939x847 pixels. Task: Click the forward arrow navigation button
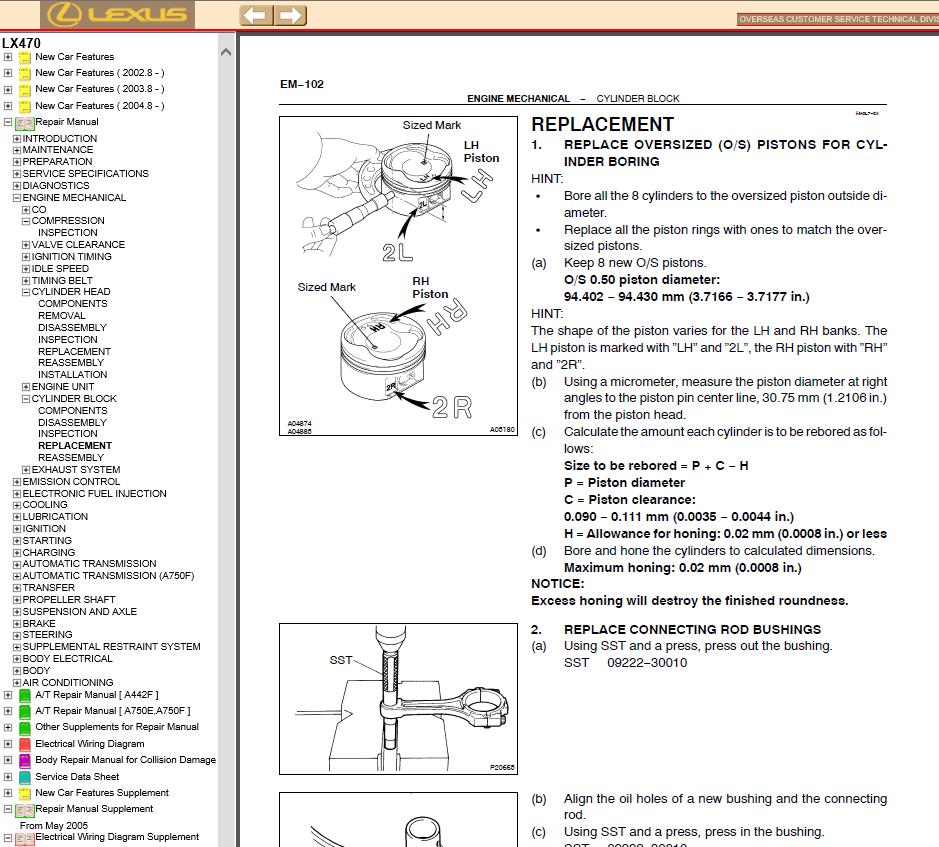point(290,15)
